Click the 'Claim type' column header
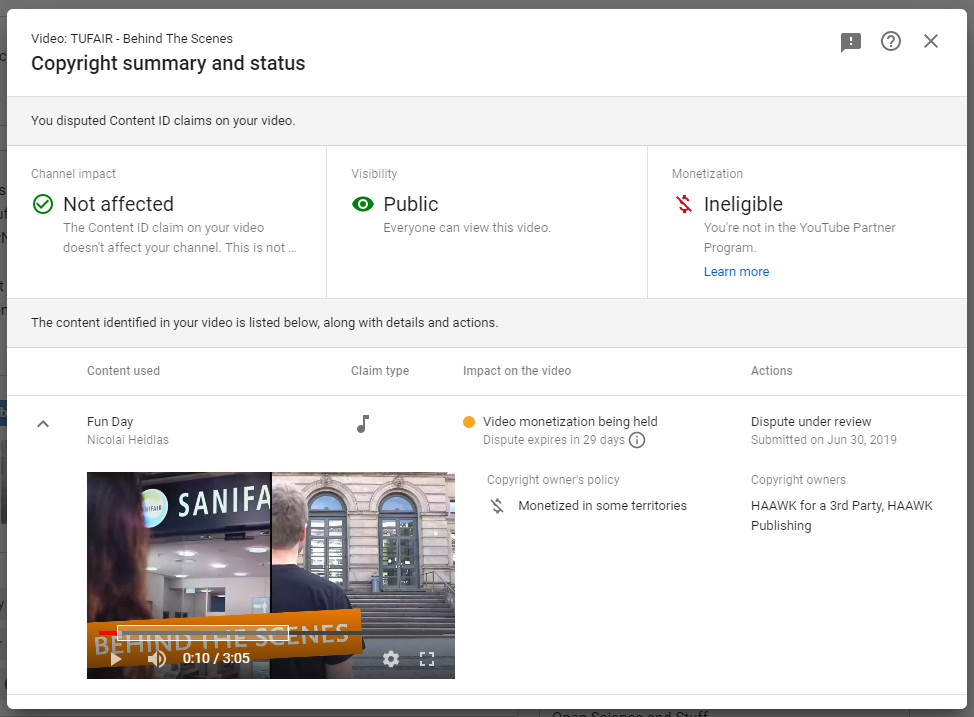The width and height of the screenshot is (974, 717). pos(380,371)
